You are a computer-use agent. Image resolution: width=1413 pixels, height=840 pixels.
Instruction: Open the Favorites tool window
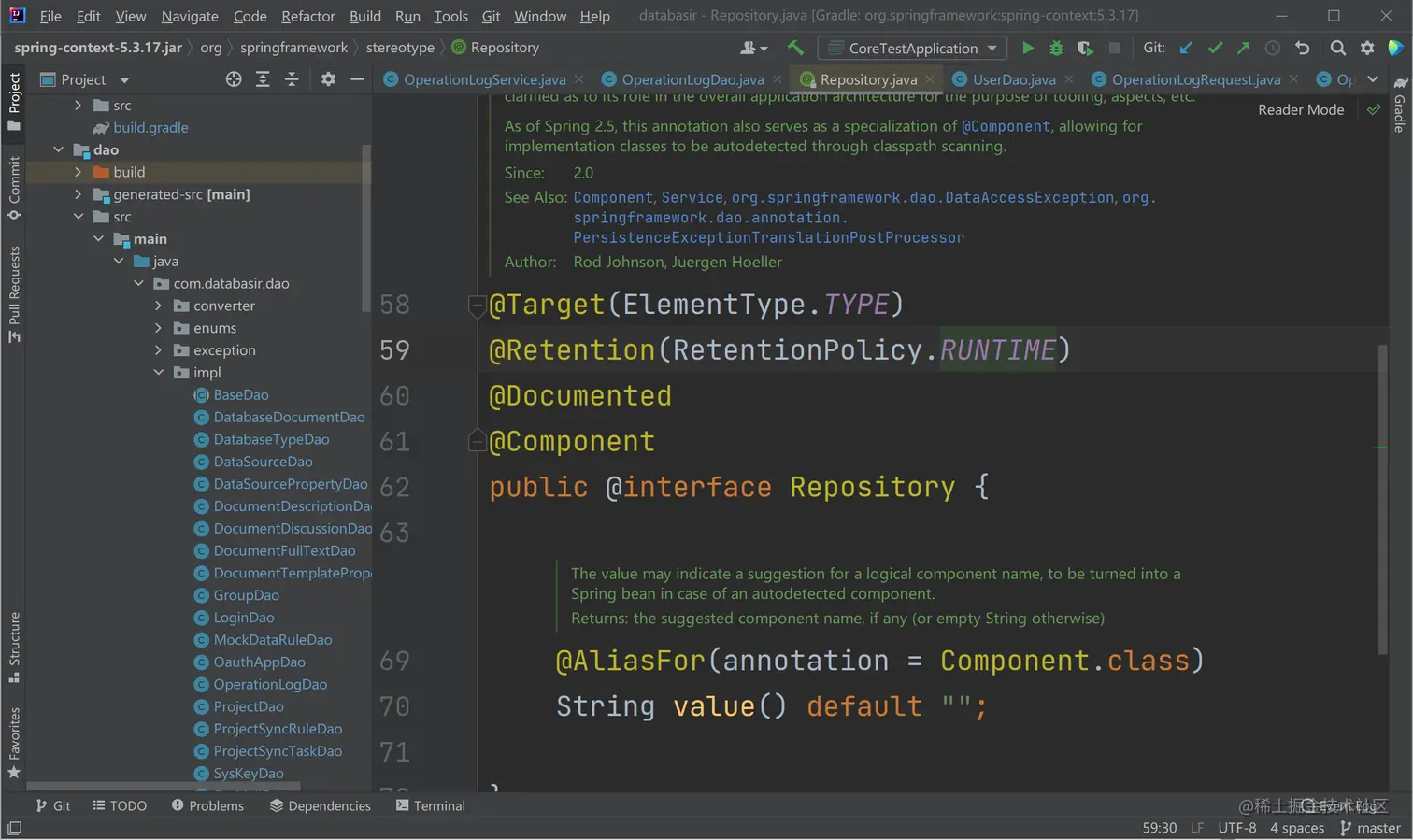pos(14,743)
